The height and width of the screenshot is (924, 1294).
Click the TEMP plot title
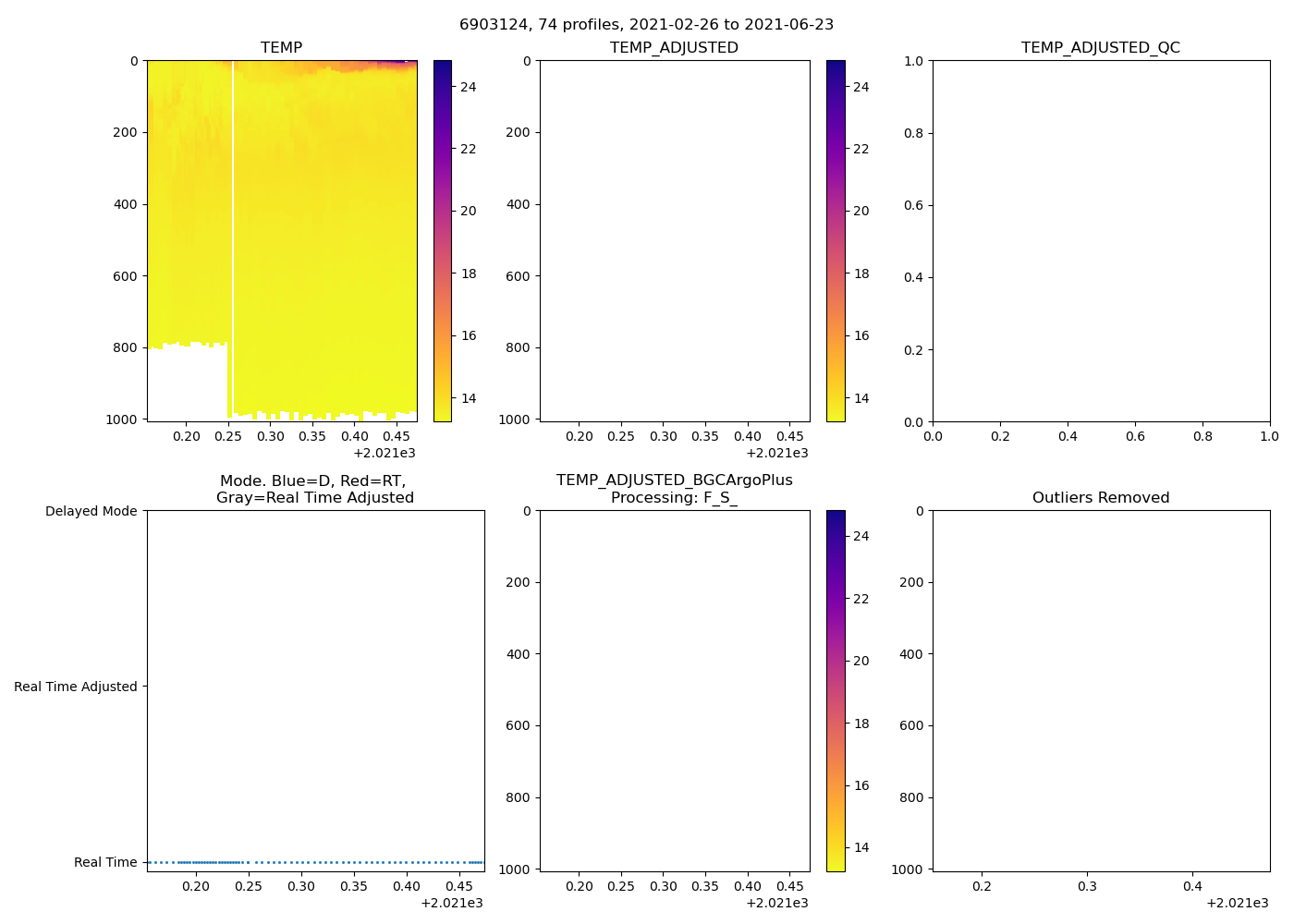(x=281, y=48)
